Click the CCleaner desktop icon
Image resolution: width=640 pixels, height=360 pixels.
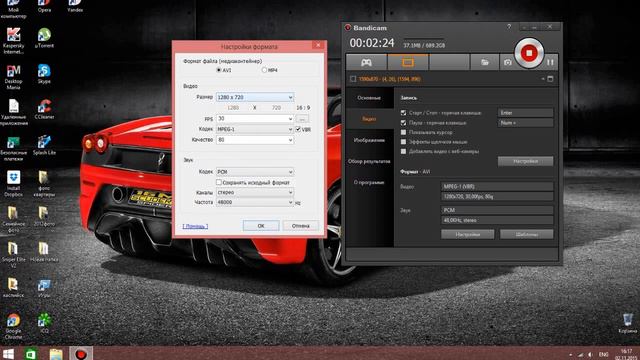coord(44,109)
